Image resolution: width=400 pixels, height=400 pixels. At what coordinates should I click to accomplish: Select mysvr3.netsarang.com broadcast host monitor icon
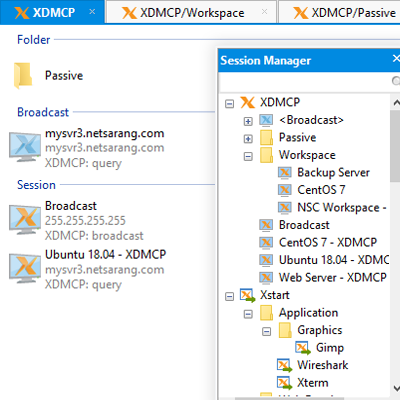[x=25, y=147]
